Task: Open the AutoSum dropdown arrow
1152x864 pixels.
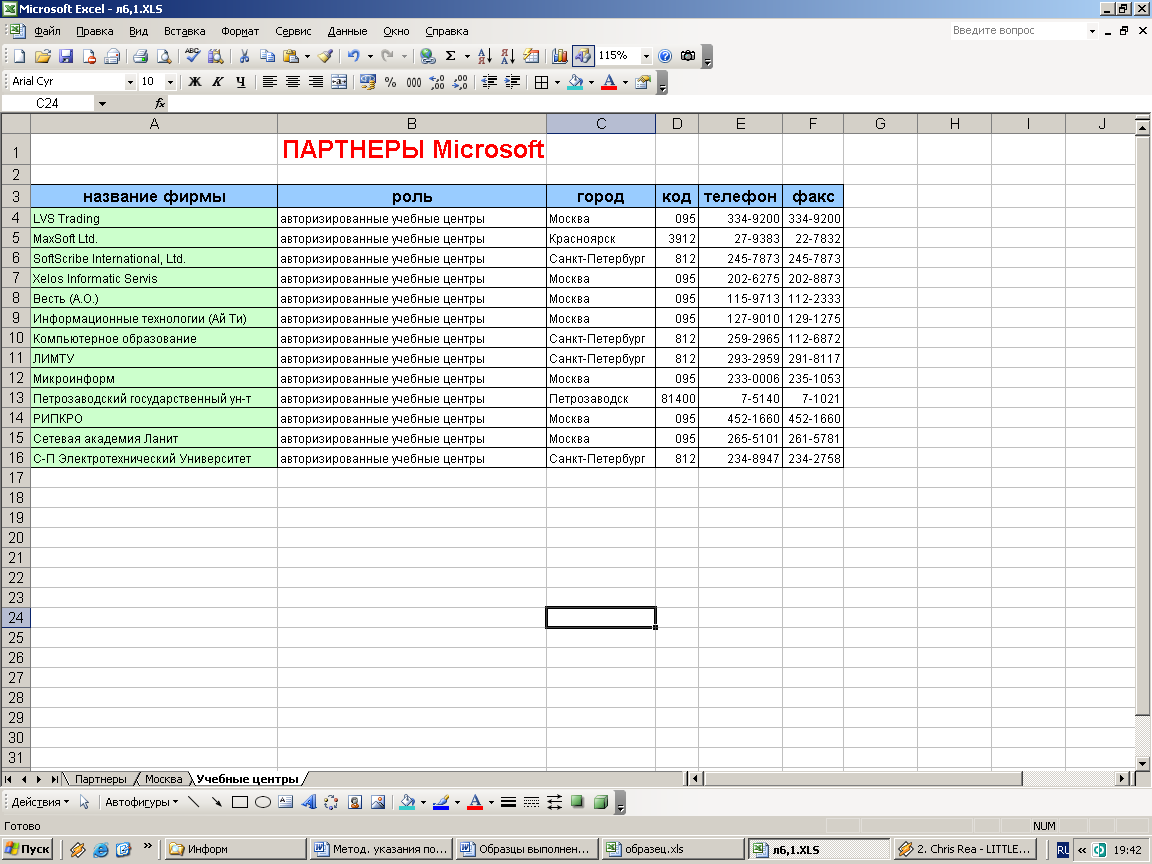Action: tap(467, 56)
